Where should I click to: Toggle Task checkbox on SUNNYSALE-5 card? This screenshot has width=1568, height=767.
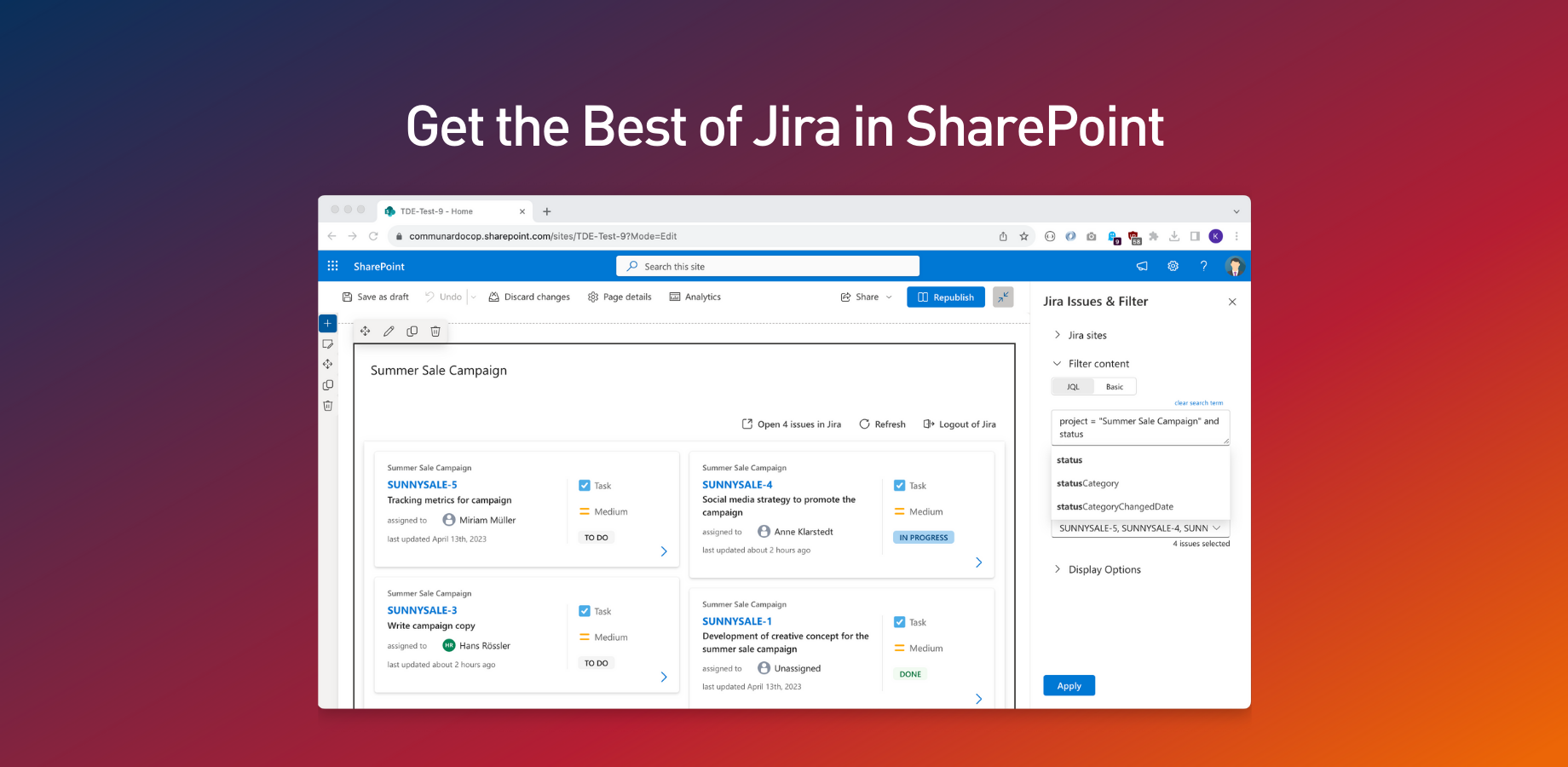tap(585, 486)
